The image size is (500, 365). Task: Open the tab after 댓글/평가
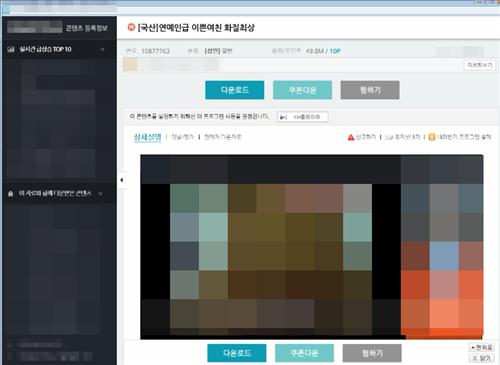222,137
